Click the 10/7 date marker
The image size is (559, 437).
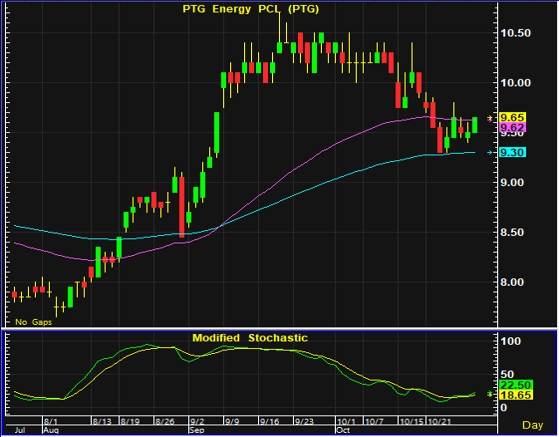click(374, 422)
